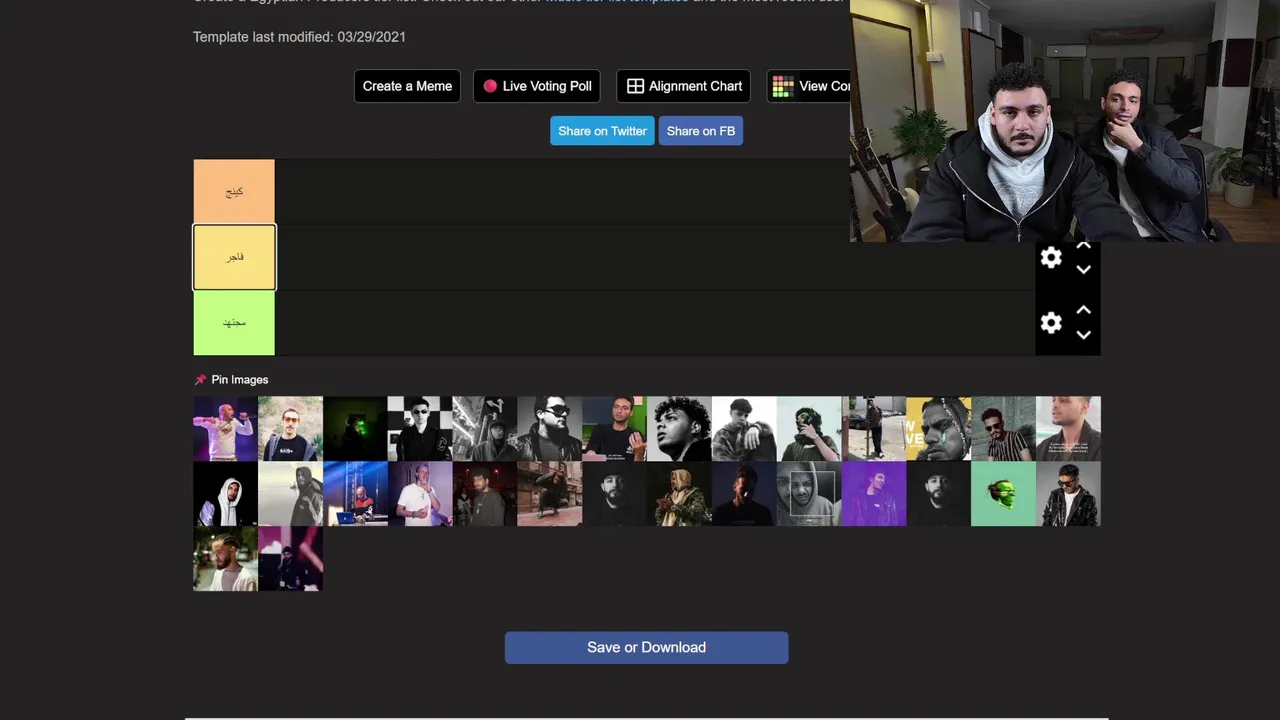The height and width of the screenshot is (720, 1280).
Task: Open settings gear for green tier row
Action: tap(1051, 323)
